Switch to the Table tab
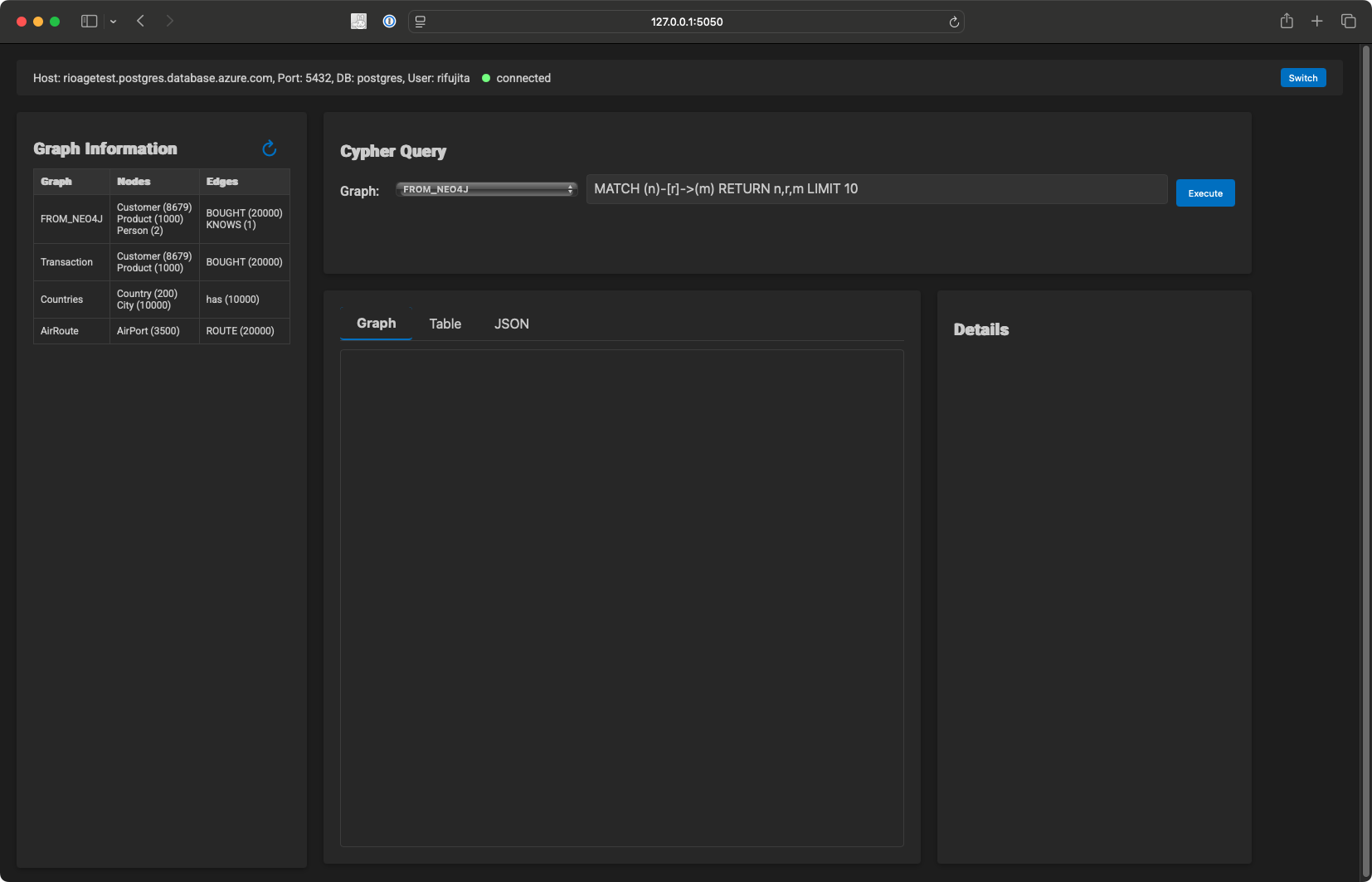Image resolution: width=1372 pixels, height=882 pixels. click(x=445, y=324)
